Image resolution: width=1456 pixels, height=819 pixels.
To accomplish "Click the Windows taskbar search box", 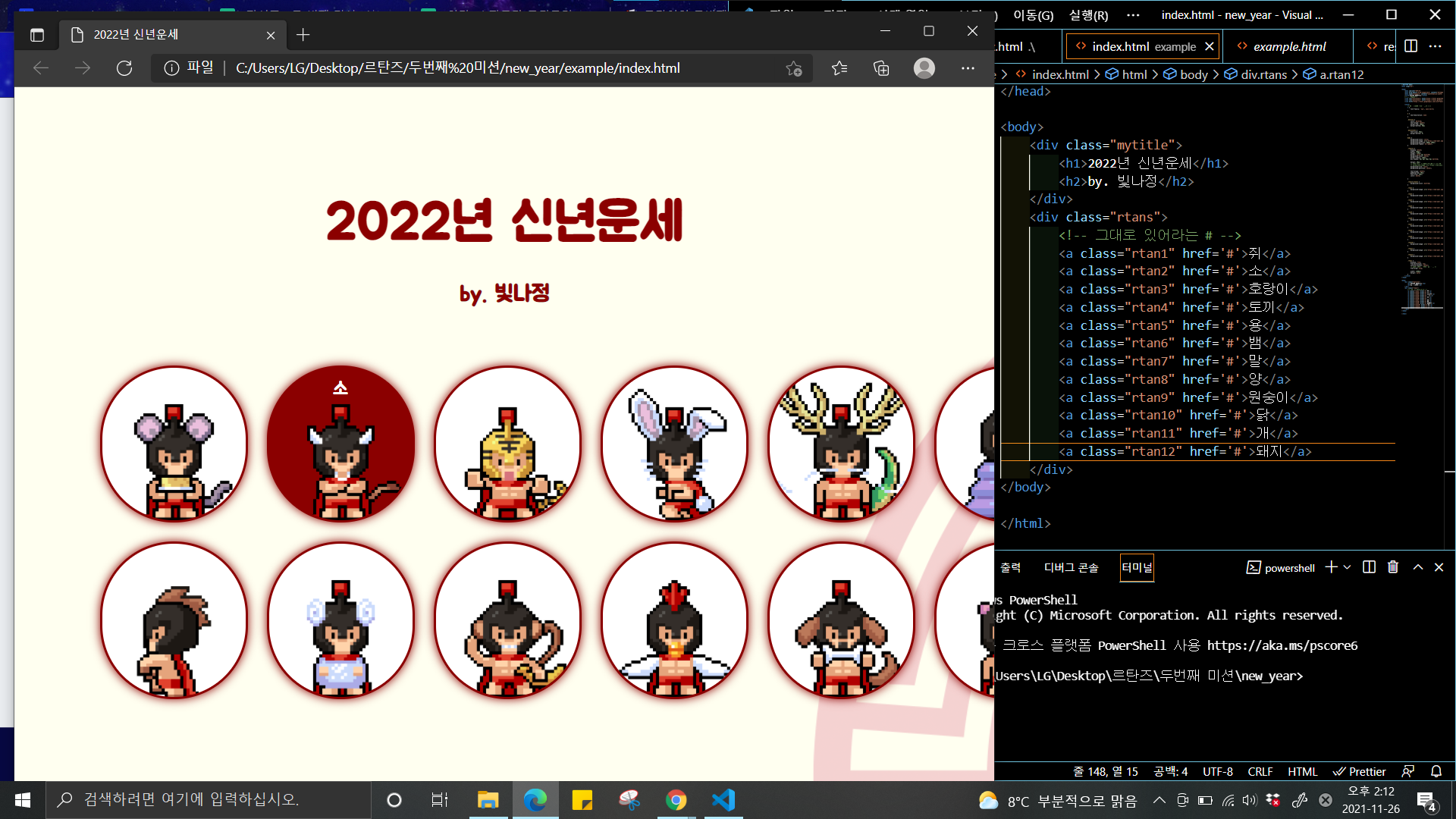I will (209, 799).
